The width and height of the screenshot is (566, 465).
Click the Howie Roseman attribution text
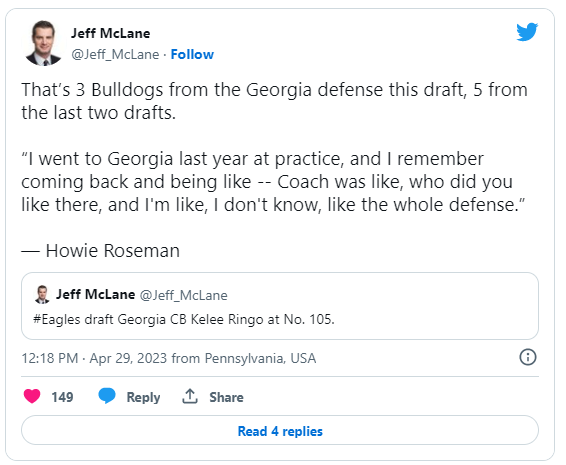click(x=100, y=251)
